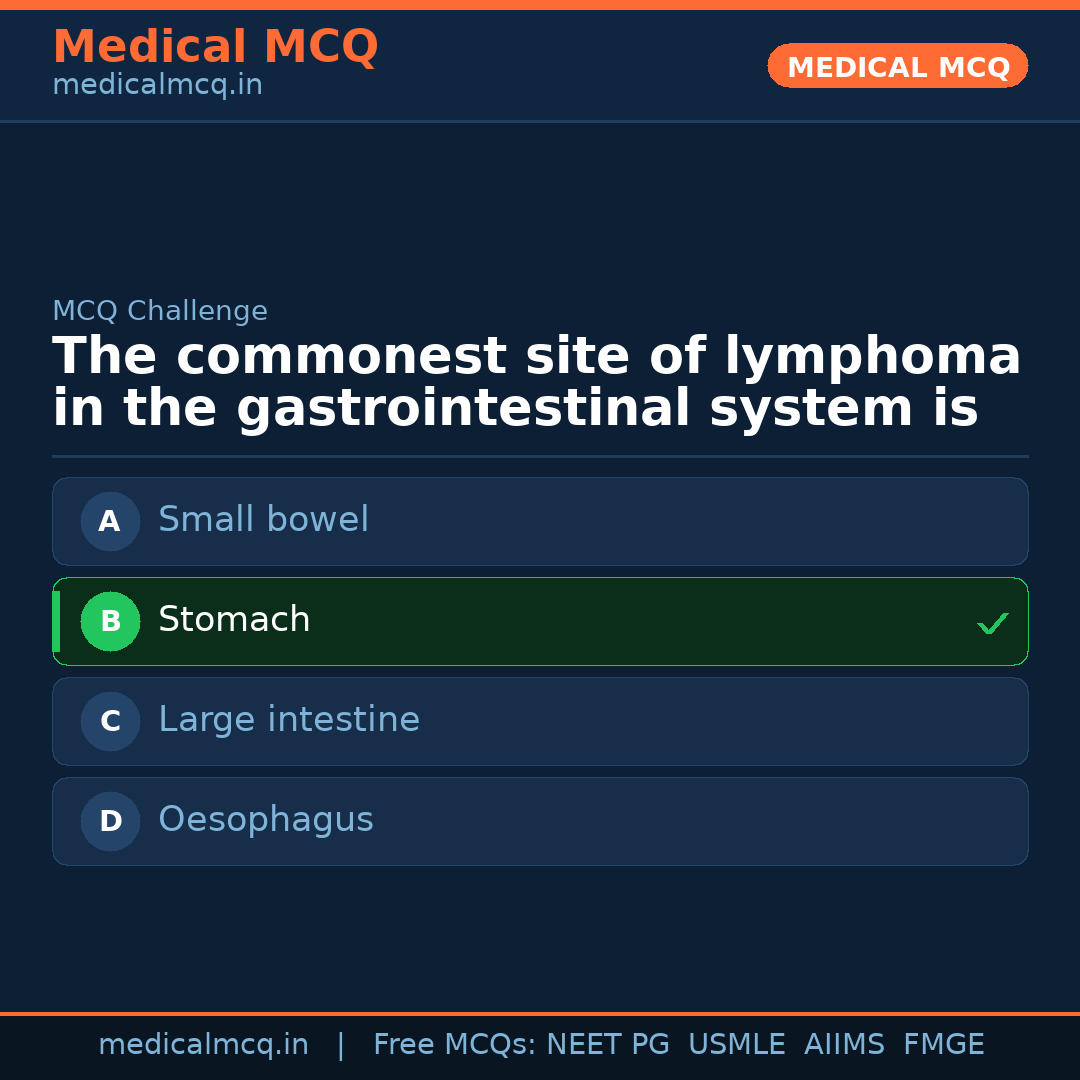Image resolution: width=1080 pixels, height=1080 pixels.
Task: Pick the "Large intestine" answer text
Action: [x=289, y=720]
